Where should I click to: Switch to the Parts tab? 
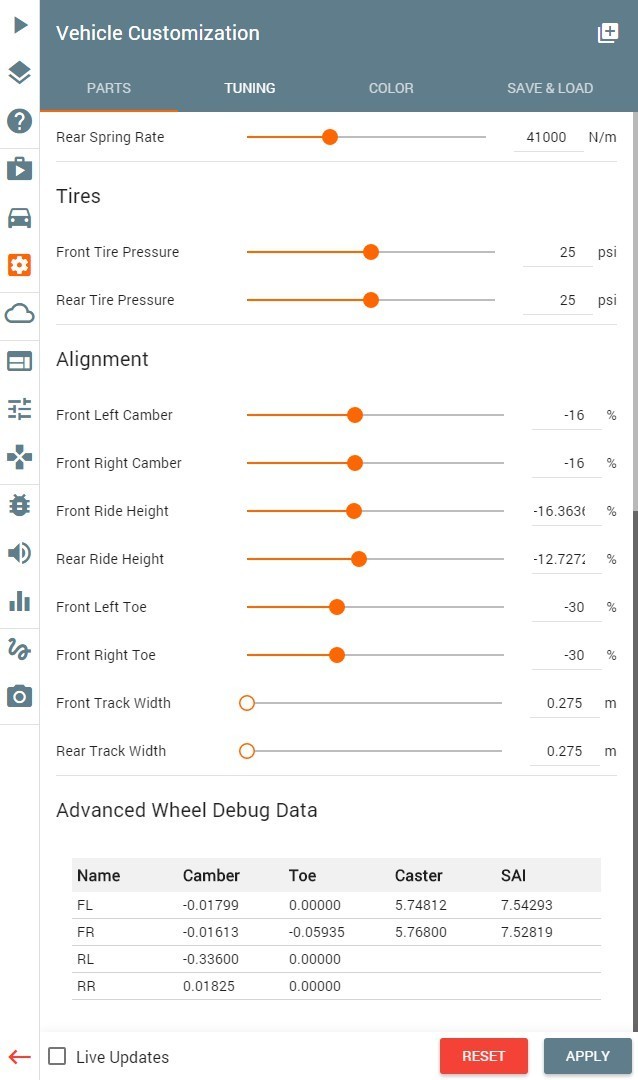click(109, 88)
